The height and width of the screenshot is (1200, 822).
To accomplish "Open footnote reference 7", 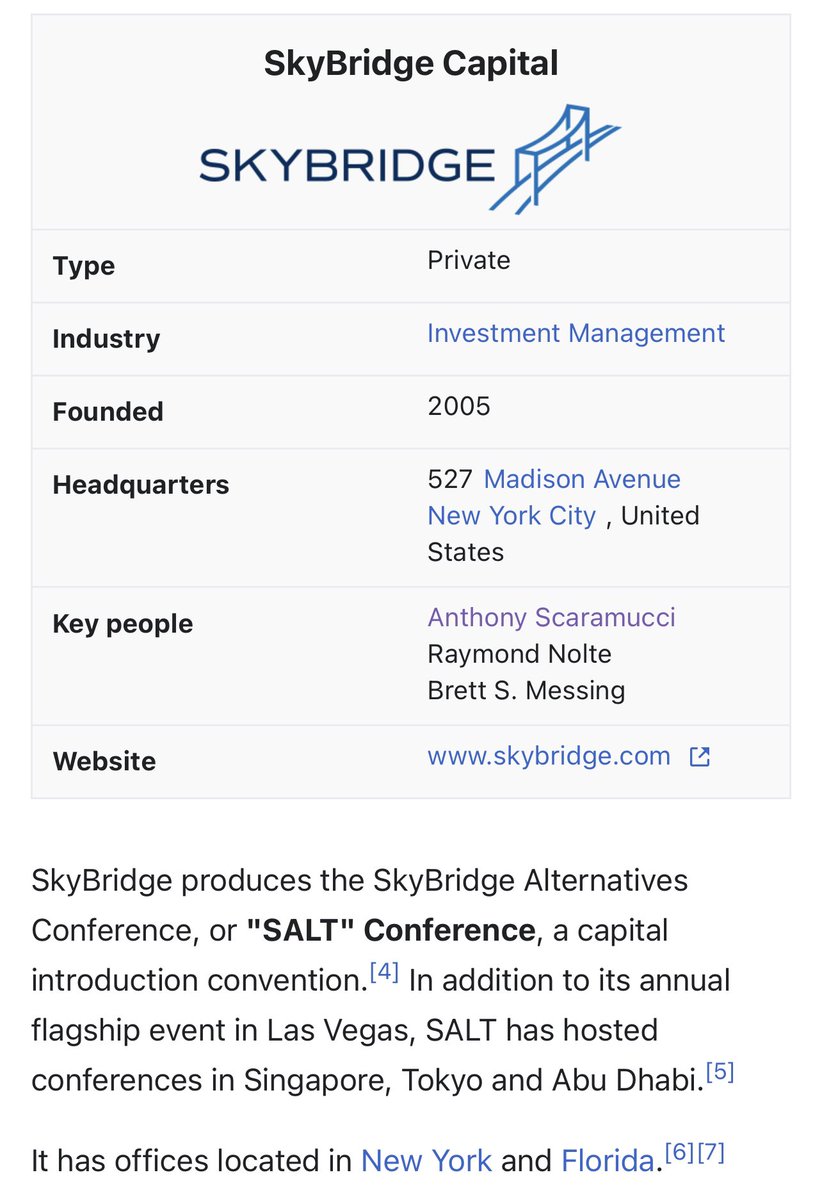I will (x=709, y=1152).
